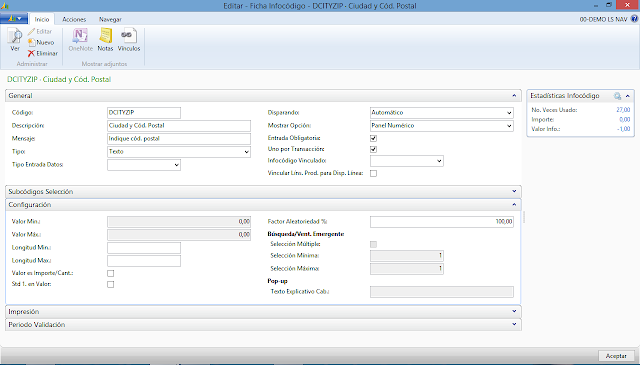640x365 pixels.
Task: Click the Búsqueda/Vent. Emergente heading
Action: point(306,234)
